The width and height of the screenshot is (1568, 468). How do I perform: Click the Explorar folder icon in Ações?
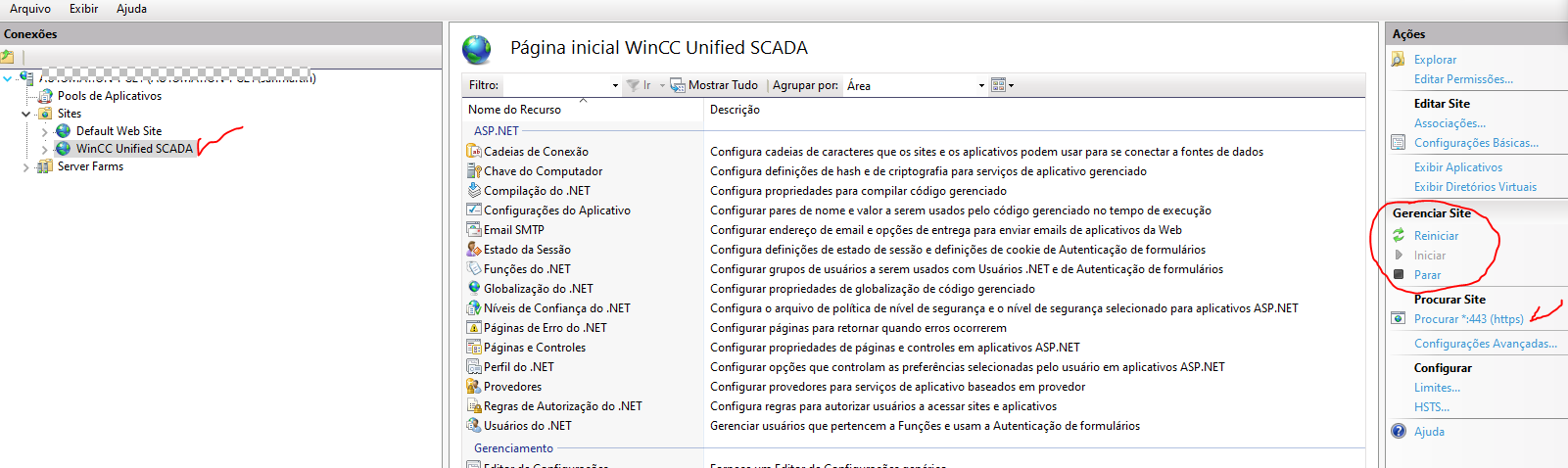(1399, 60)
